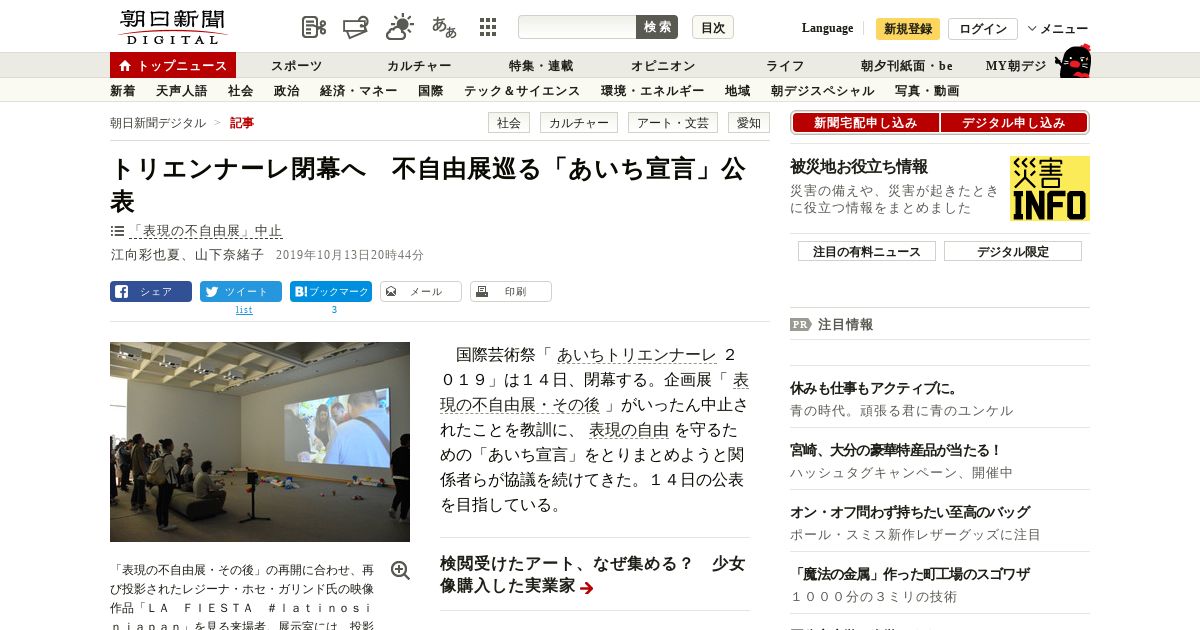The height and width of the screenshot is (630, 1200).
Task: Click the font size あぁ icon
Action: click(x=444, y=27)
